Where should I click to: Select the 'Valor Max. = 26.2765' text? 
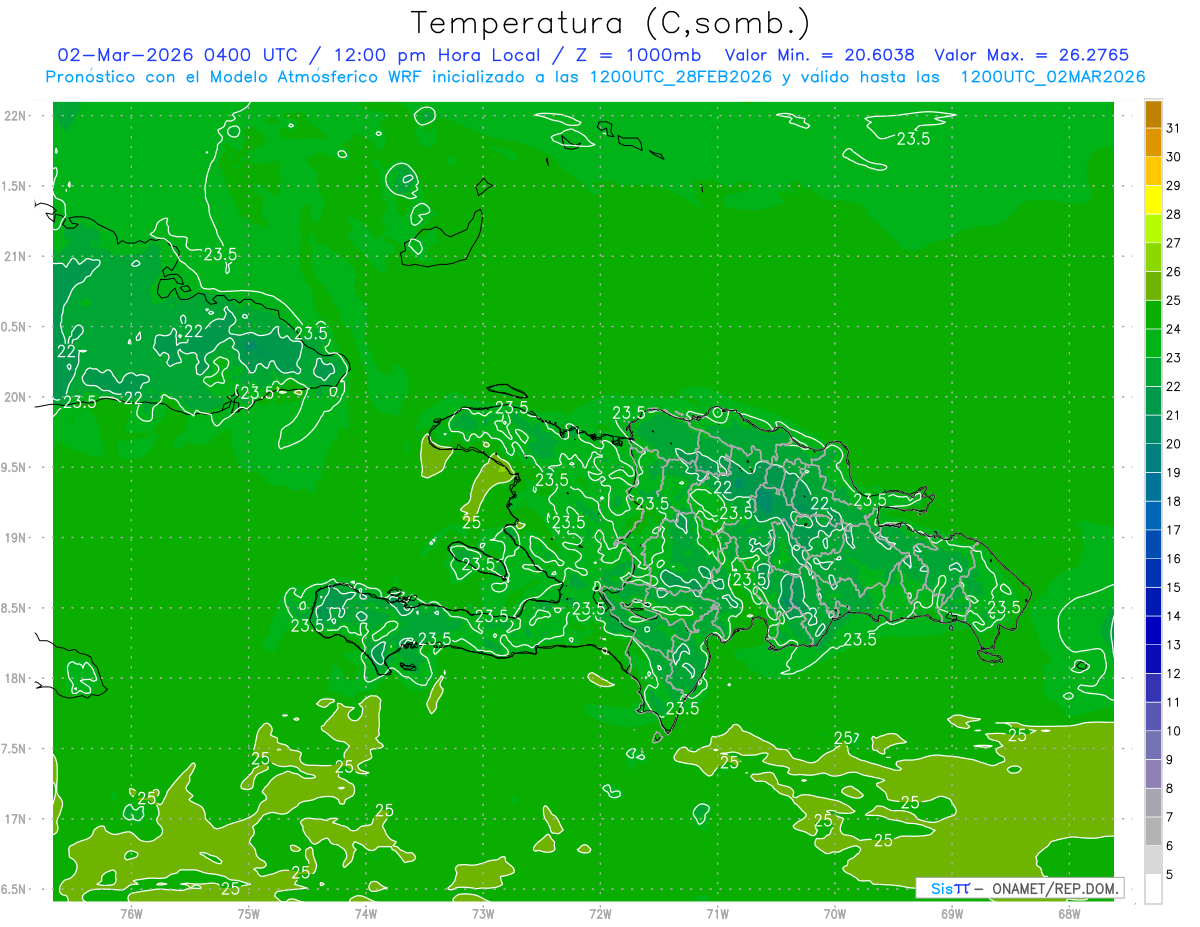(1031, 56)
